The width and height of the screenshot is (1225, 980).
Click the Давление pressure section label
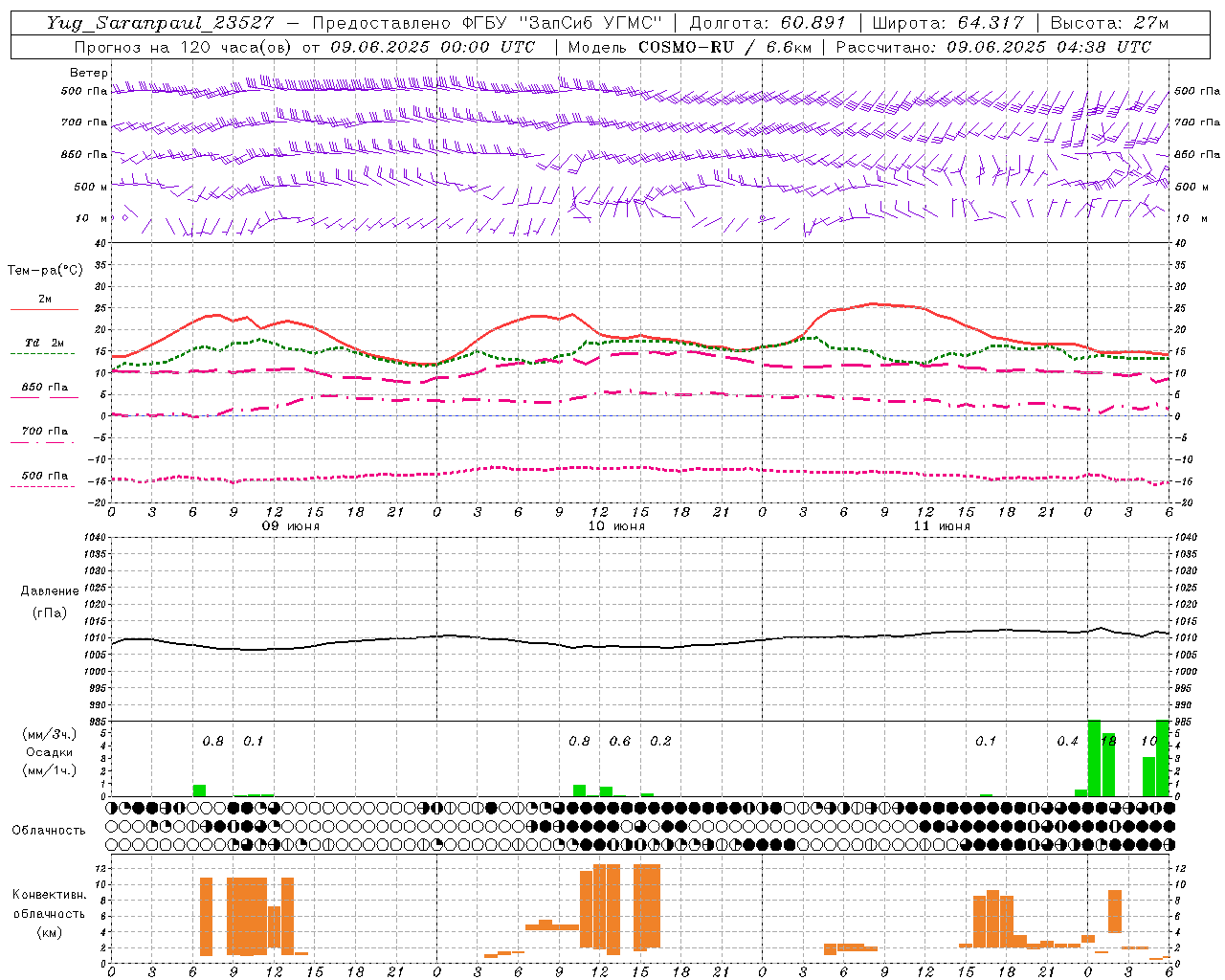[x=50, y=591]
